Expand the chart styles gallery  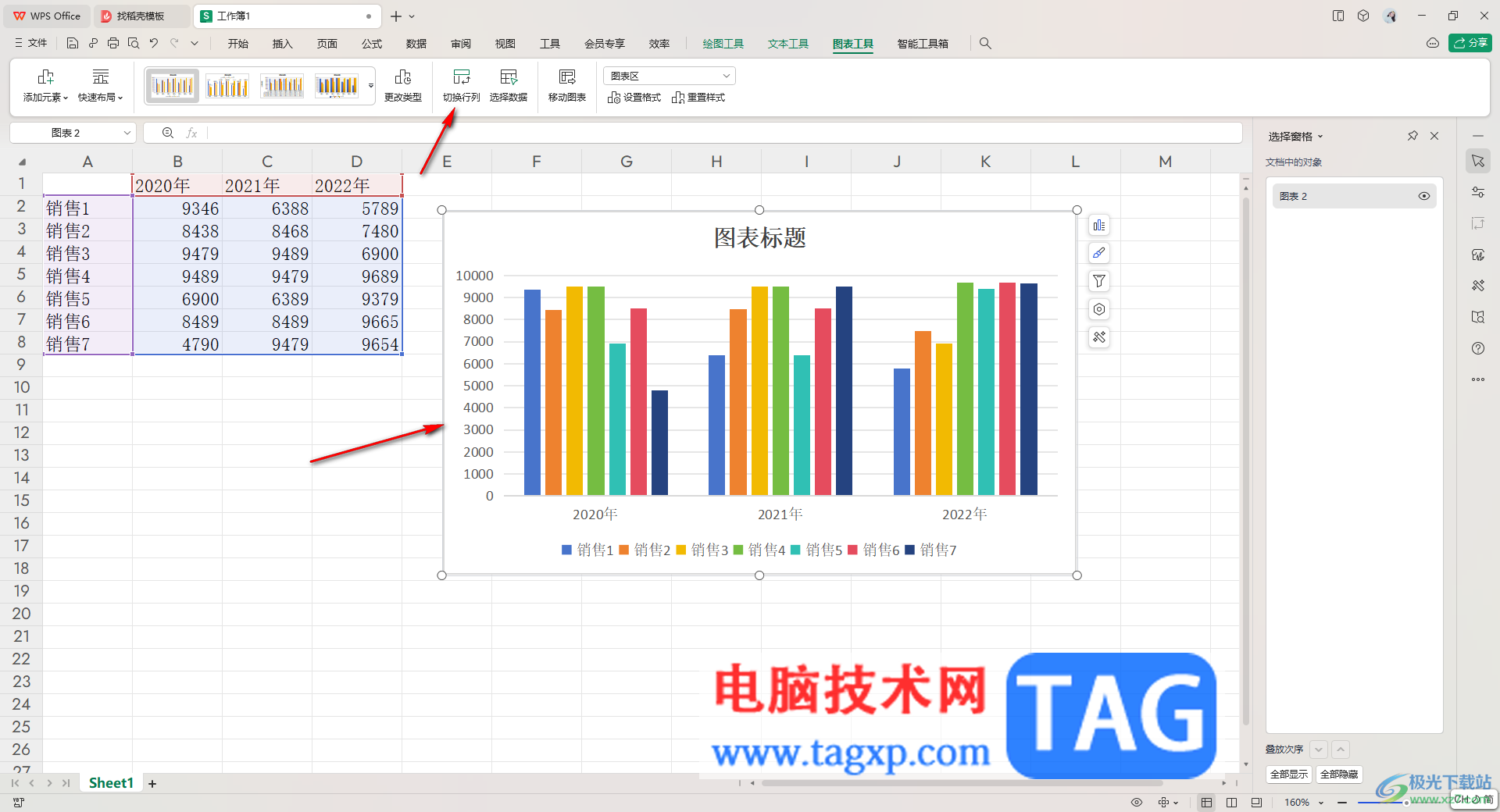coord(371,86)
